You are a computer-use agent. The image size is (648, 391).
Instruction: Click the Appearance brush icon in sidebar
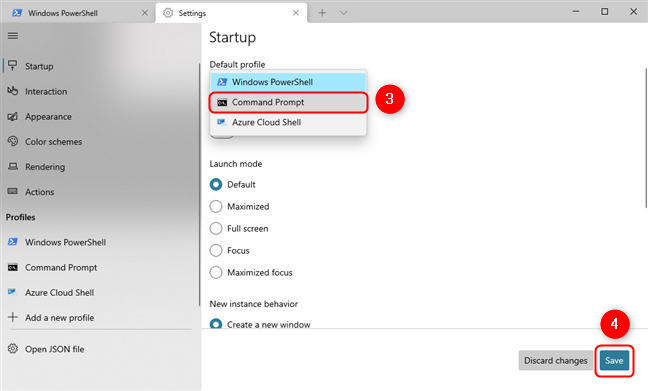click(x=12, y=117)
